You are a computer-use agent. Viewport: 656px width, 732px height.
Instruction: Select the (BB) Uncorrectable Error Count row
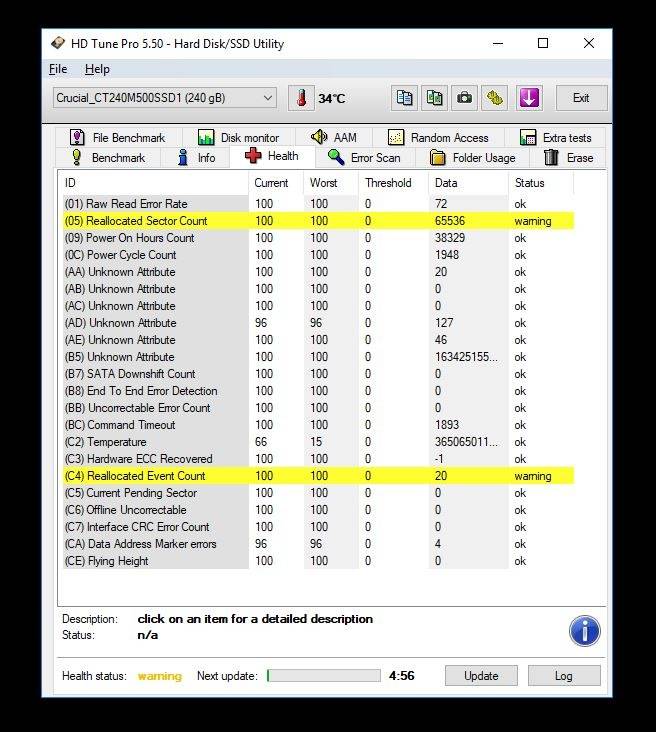click(x=318, y=408)
